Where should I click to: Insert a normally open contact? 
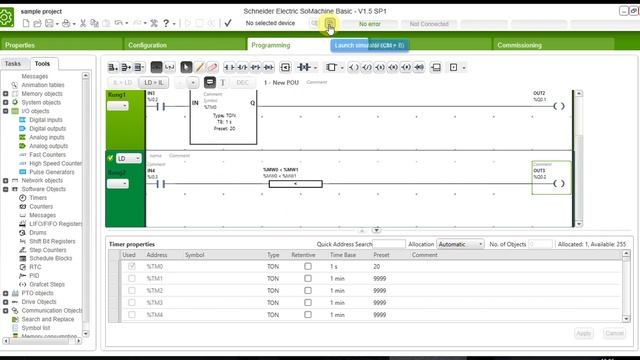pyautogui.click(x=229, y=67)
